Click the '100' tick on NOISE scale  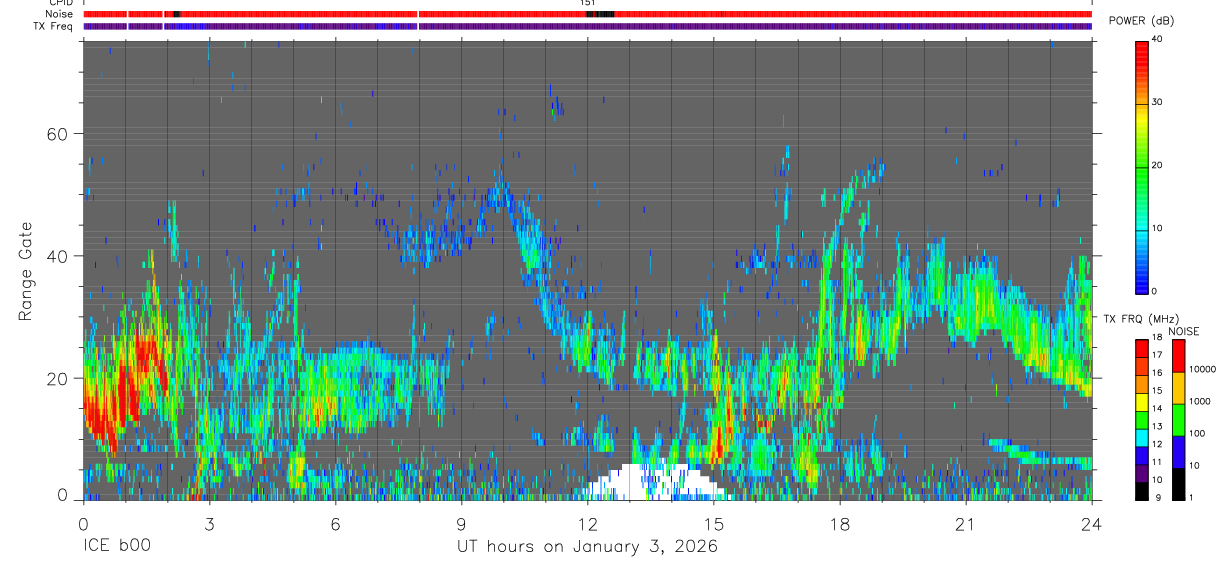[1196, 433]
